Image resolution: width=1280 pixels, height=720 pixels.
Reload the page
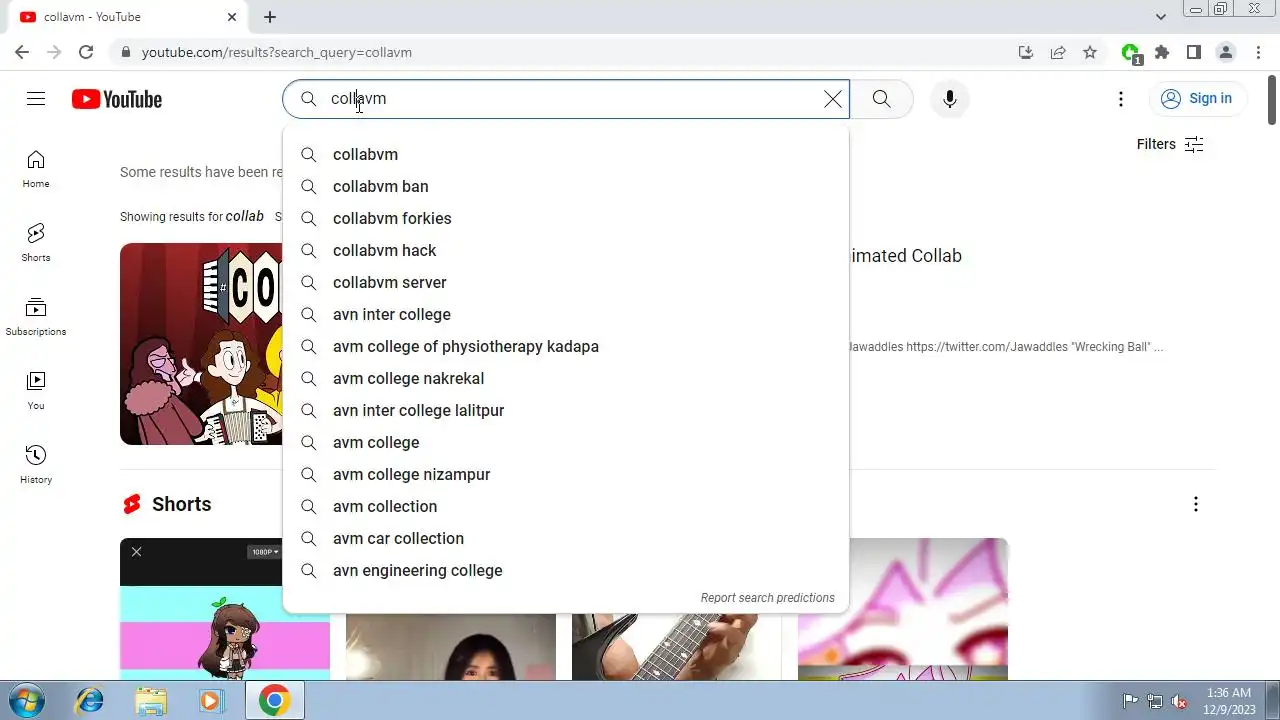tap(86, 52)
